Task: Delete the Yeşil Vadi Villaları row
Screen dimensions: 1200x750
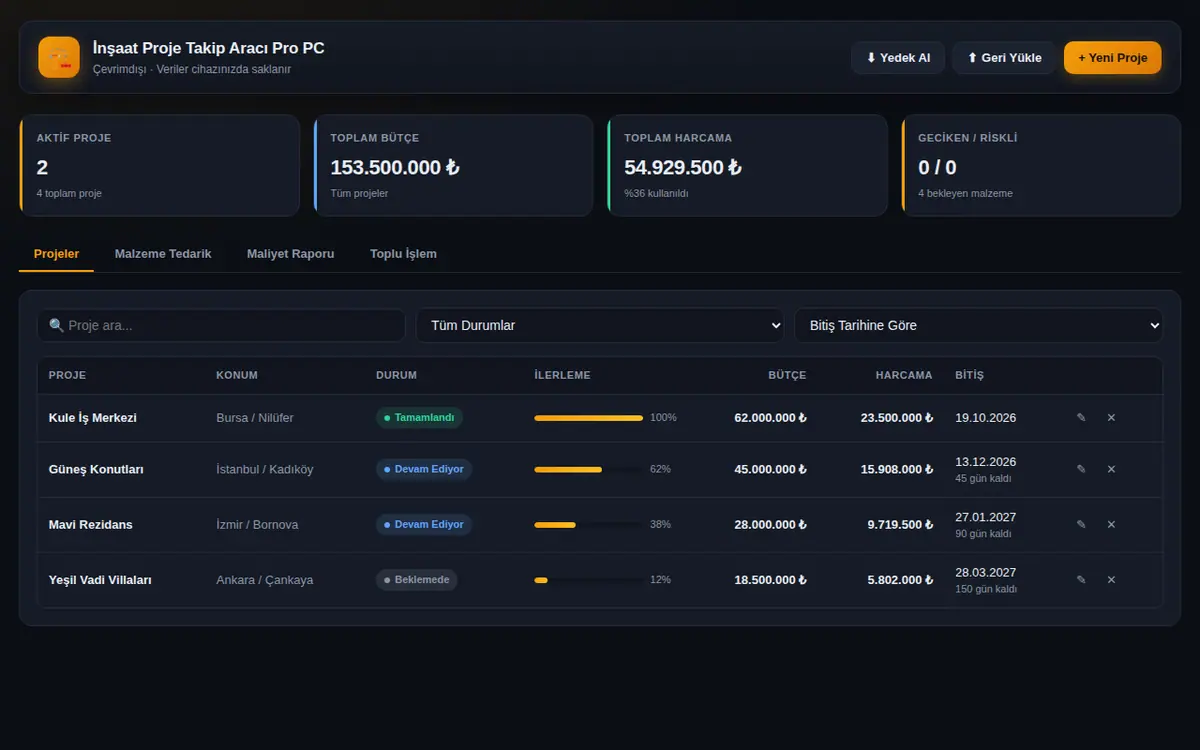Action: click(1111, 580)
